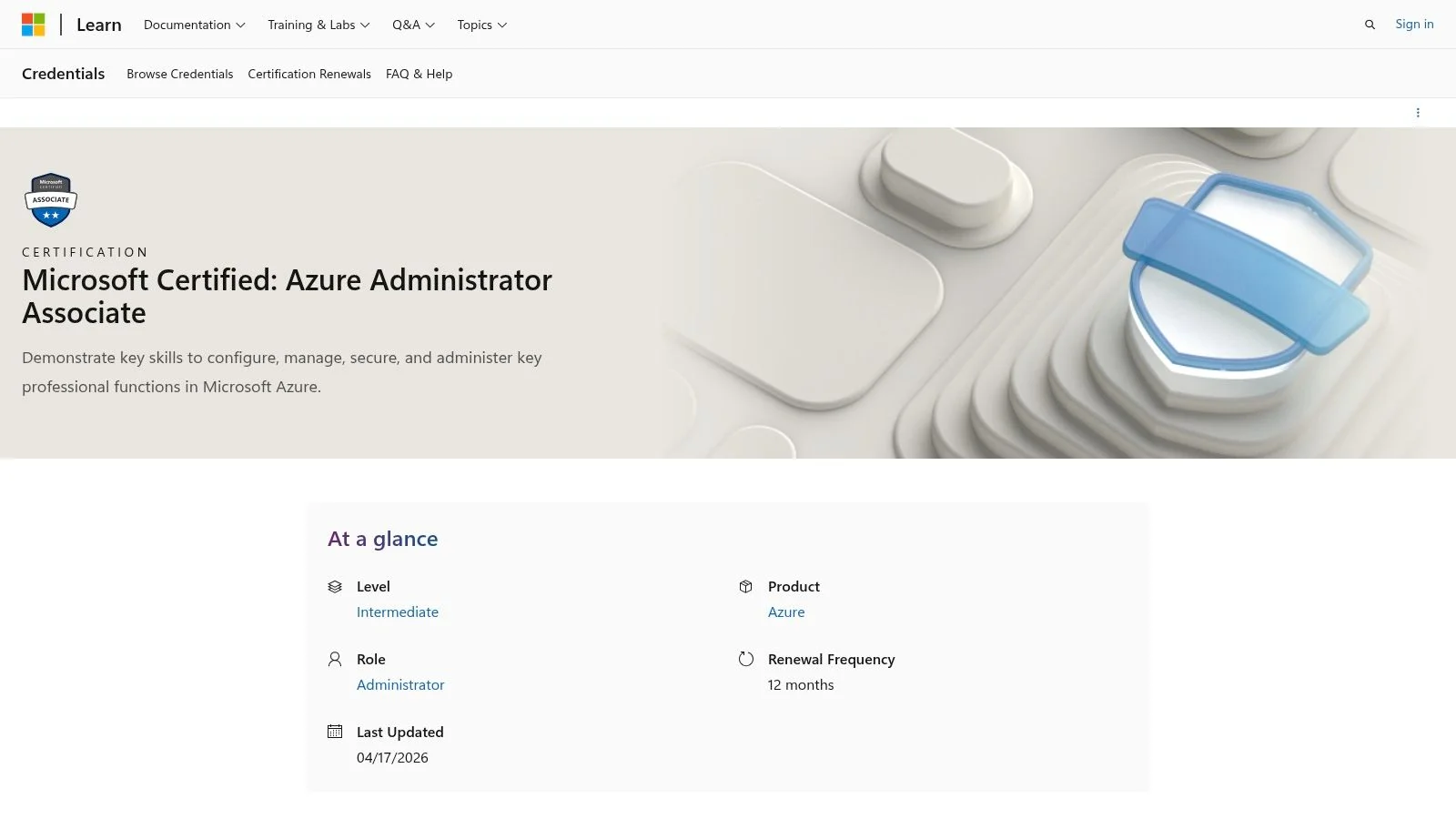1456x819 pixels.
Task: Click the CERTIFICATION label above title
Action: [86, 252]
